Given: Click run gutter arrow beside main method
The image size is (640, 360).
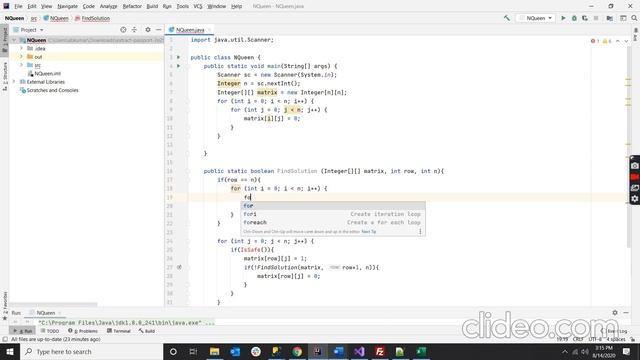Looking at the screenshot, I should point(178,66).
